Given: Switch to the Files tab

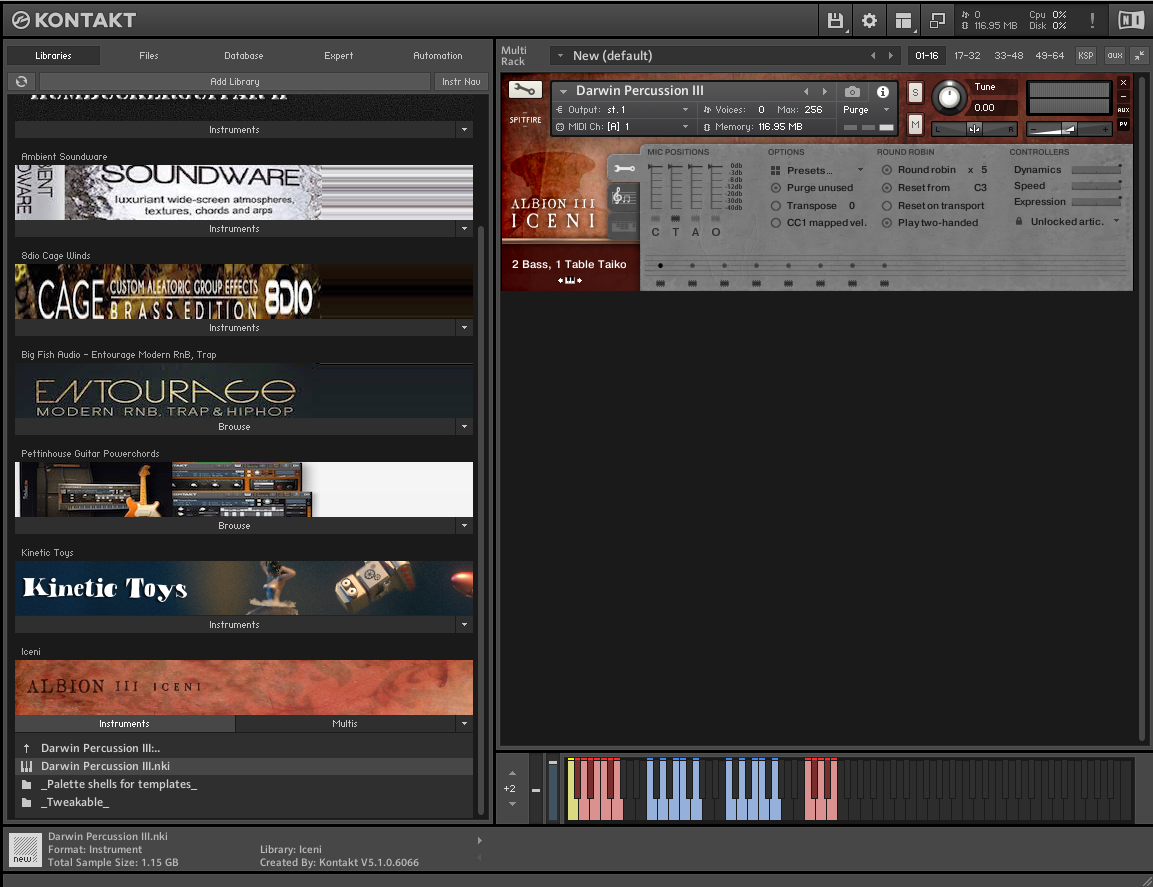Looking at the screenshot, I should (x=149, y=56).
